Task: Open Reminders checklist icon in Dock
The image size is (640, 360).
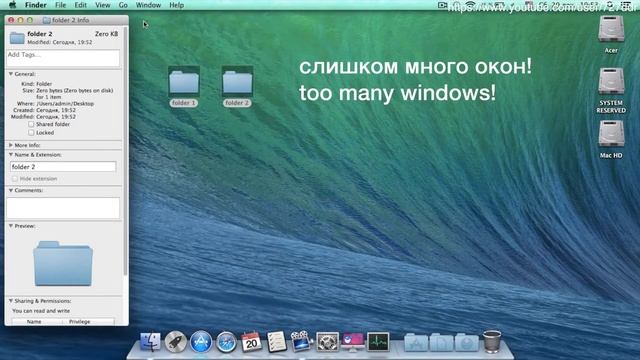Action: pos(276,342)
